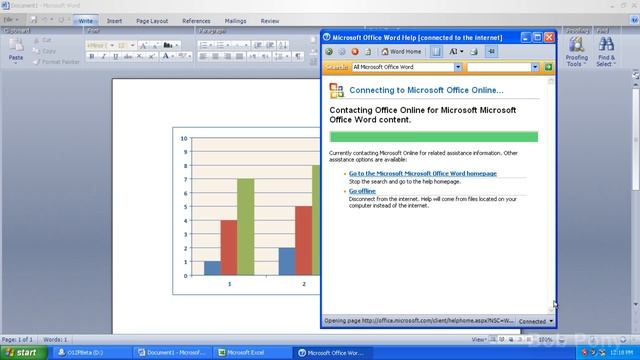Toggle Subscript formatting in the Font group

click(140, 56)
